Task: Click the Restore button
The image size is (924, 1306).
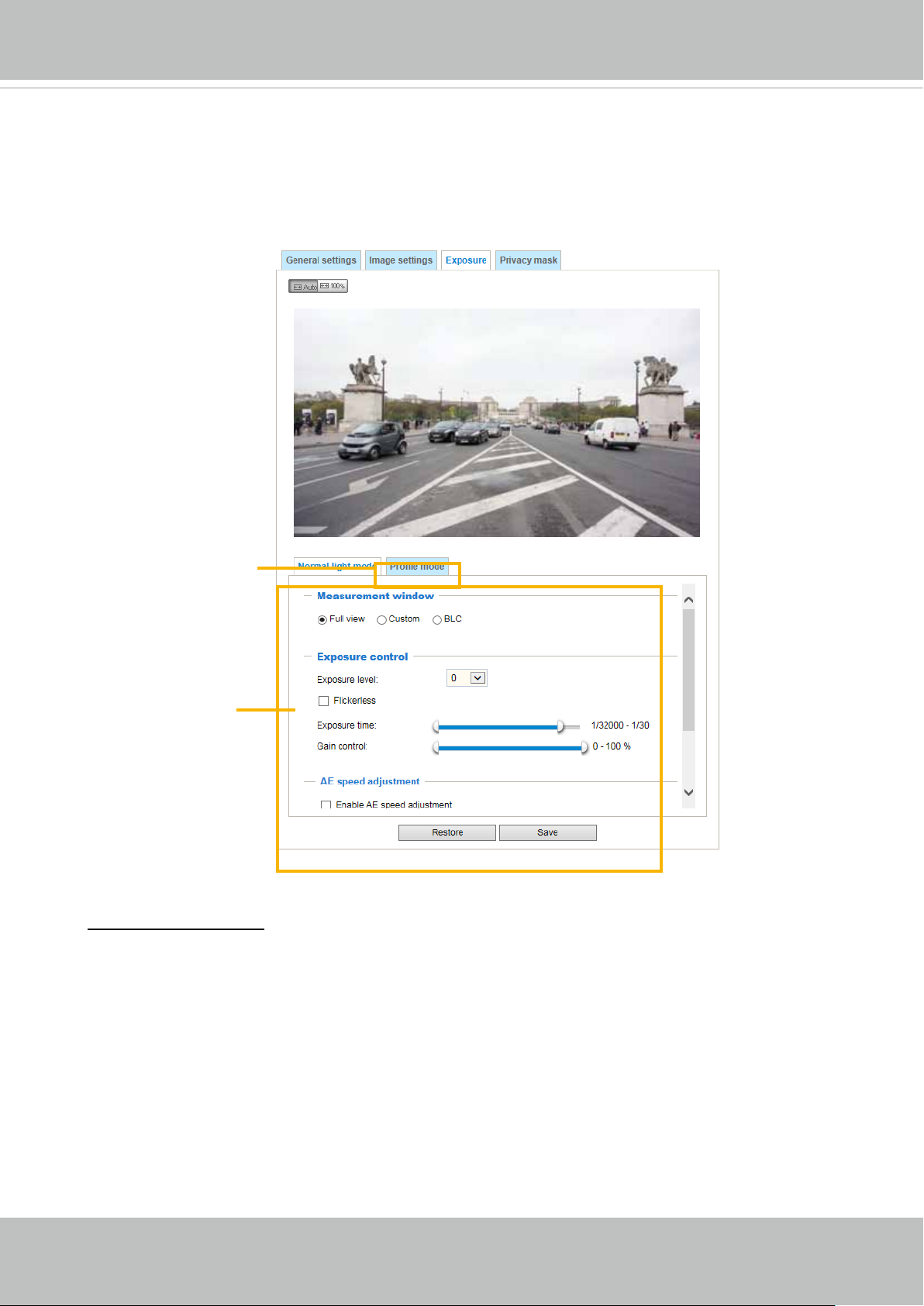Action: [x=447, y=832]
